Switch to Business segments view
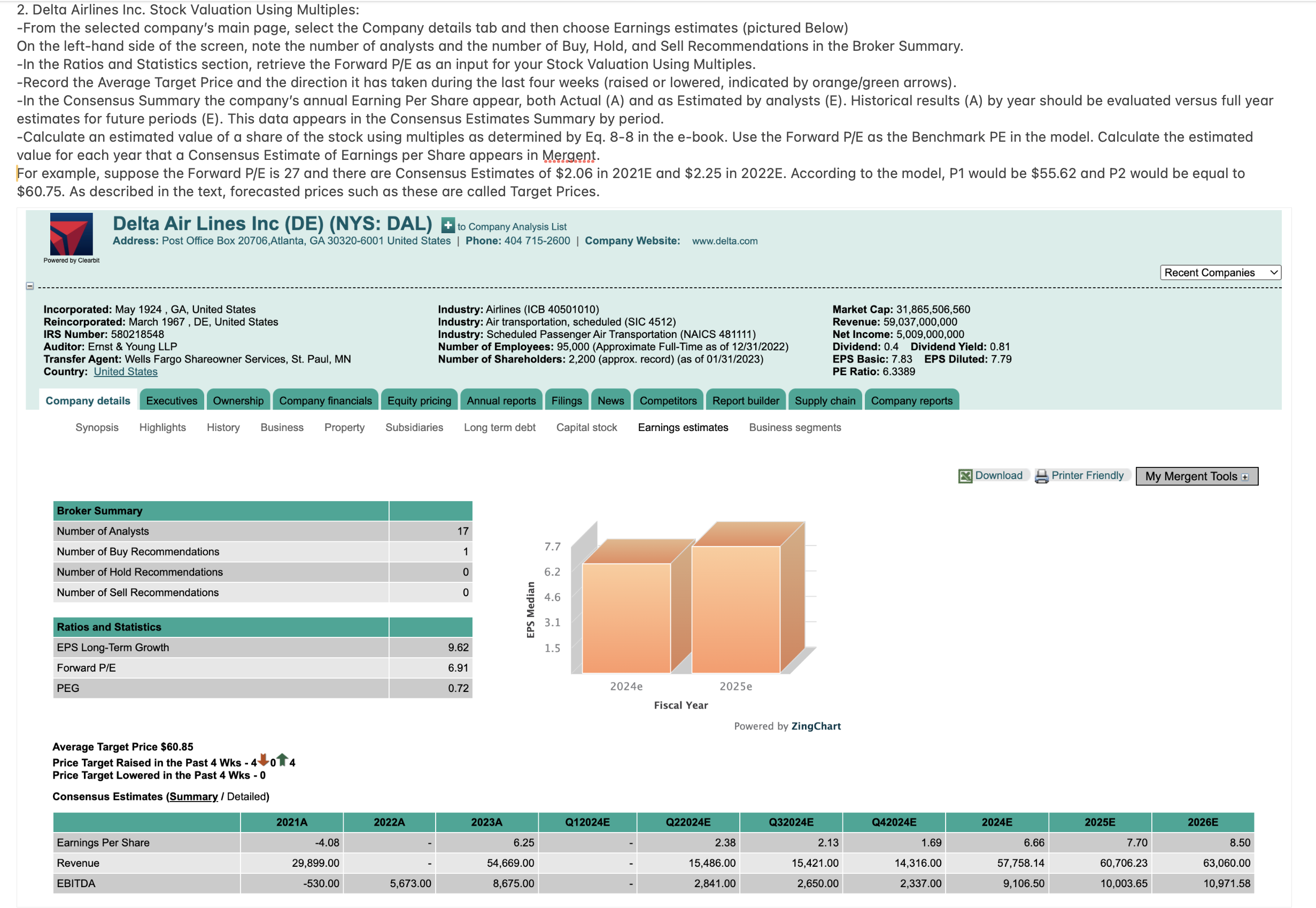1316x908 pixels. coord(794,427)
